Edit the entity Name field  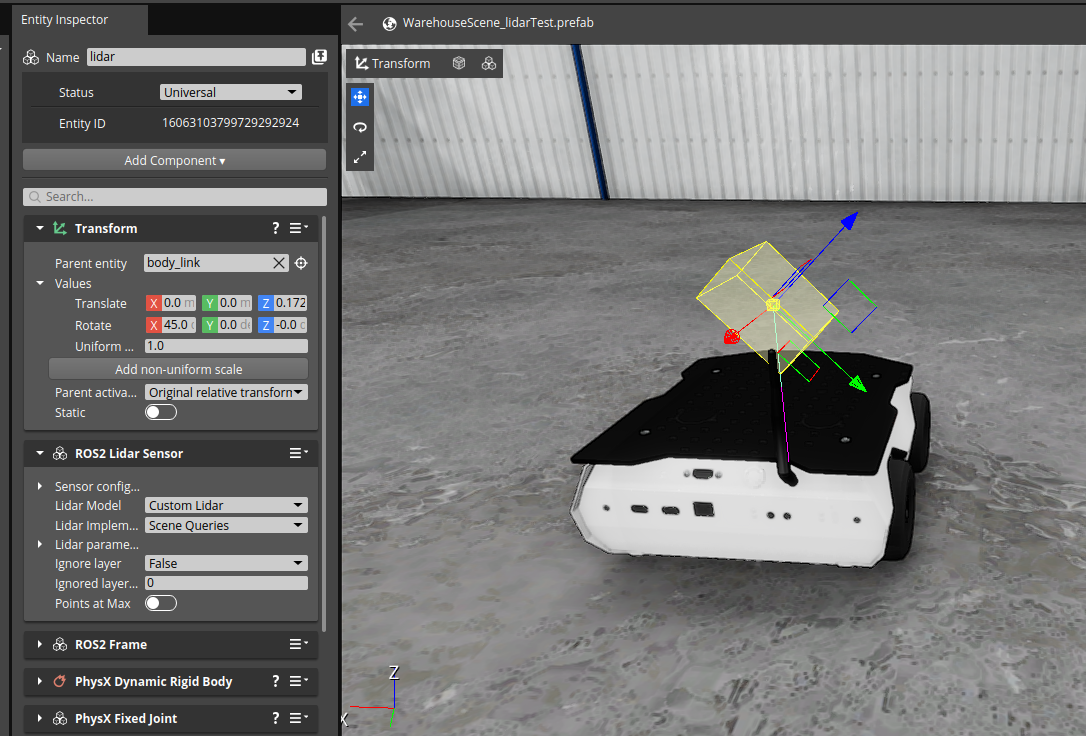click(196, 57)
